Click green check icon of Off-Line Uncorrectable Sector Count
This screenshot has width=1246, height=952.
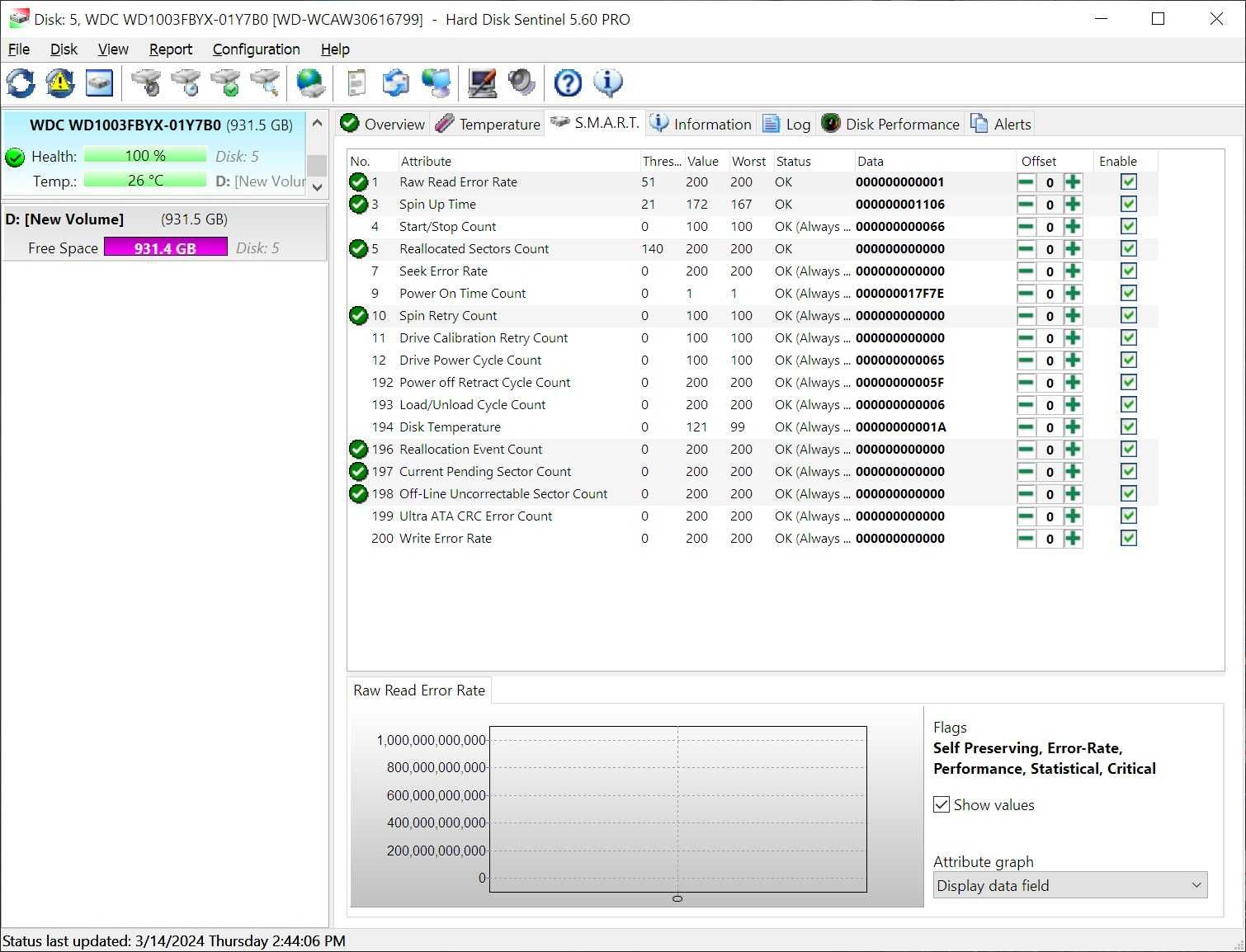coord(358,494)
